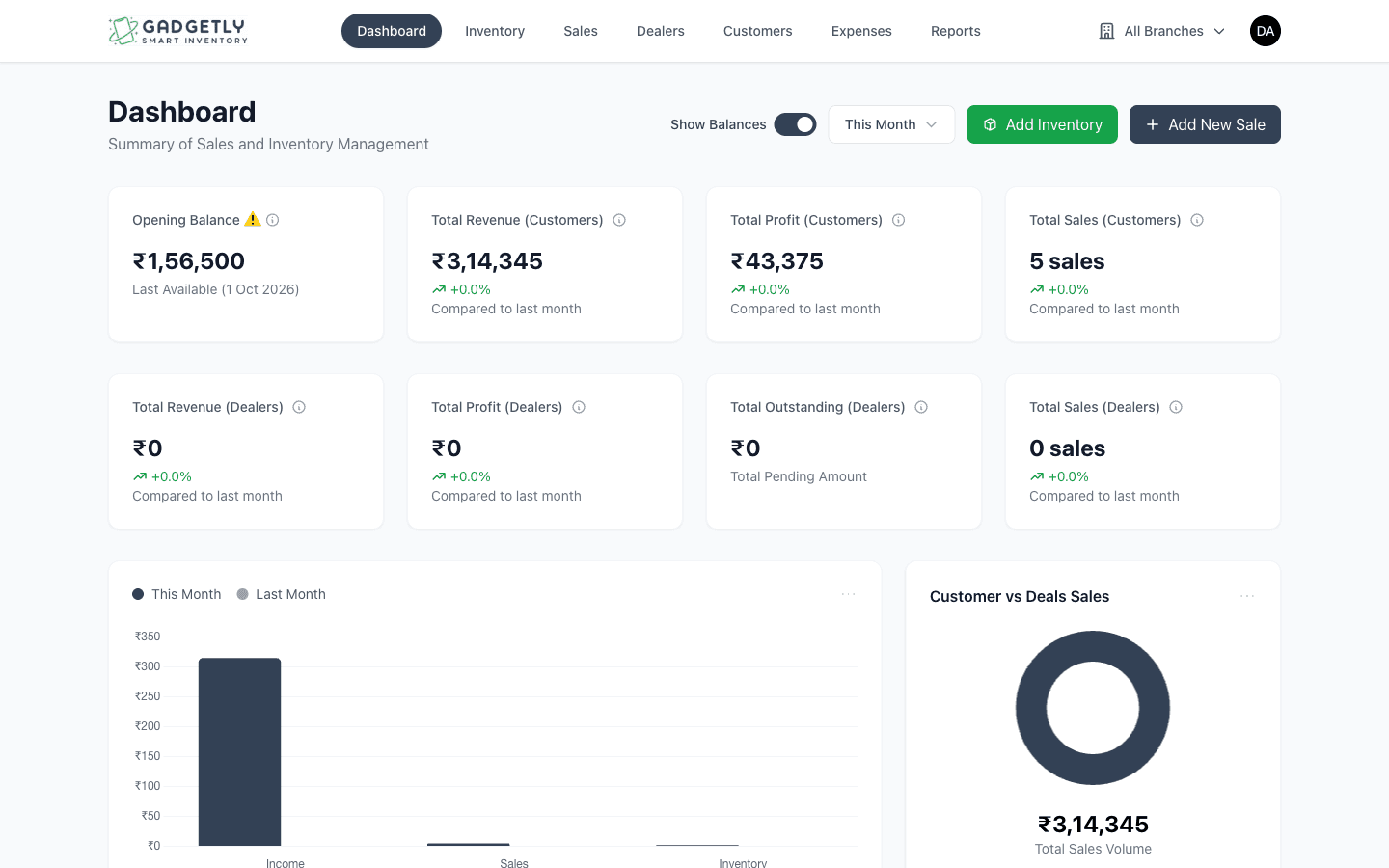The height and width of the screenshot is (868, 1389).
Task: Open the Dashboard tab
Action: tap(392, 31)
